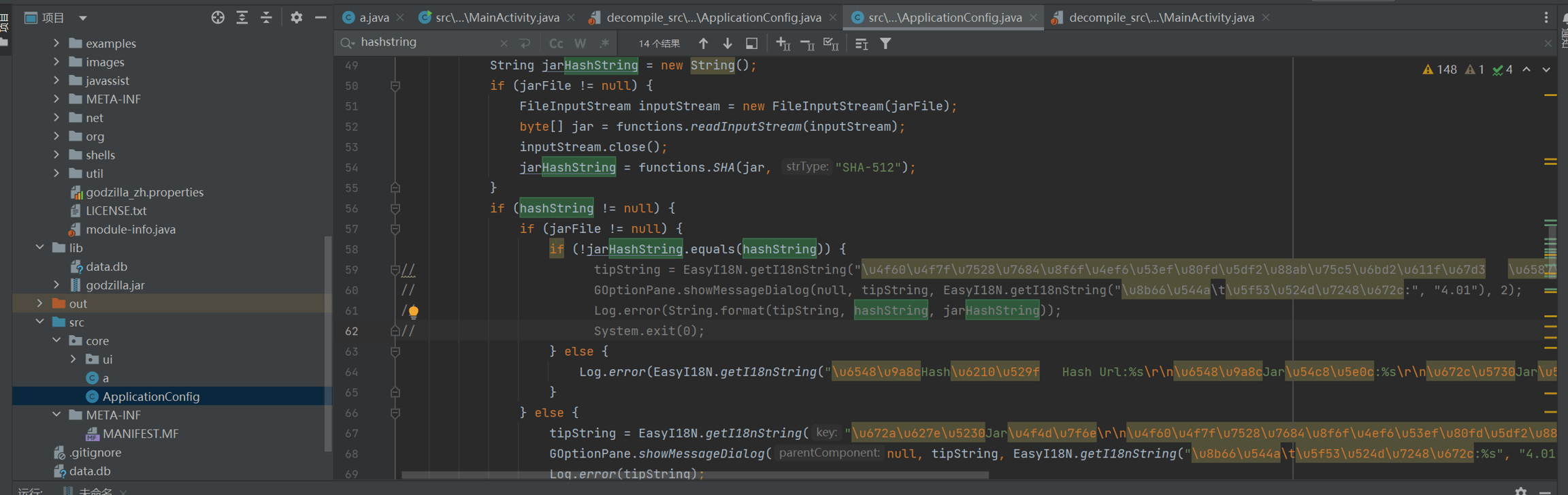Collapse the src folder in tree
The height and width of the screenshot is (495, 1568).
click(40, 322)
